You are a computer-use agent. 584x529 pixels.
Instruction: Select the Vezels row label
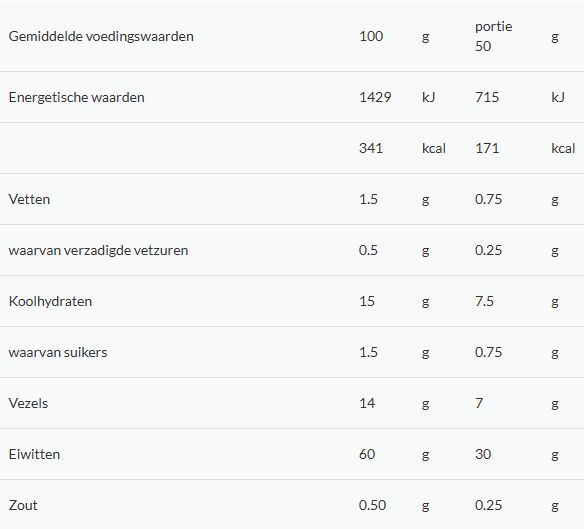coord(28,403)
